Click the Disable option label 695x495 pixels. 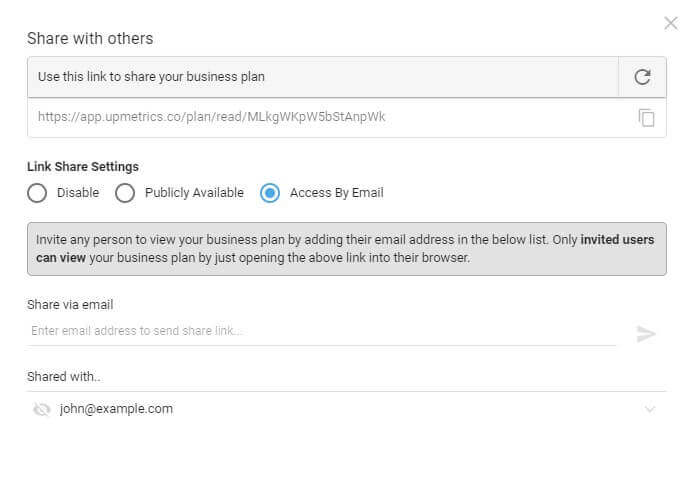[x=78, y=193]
